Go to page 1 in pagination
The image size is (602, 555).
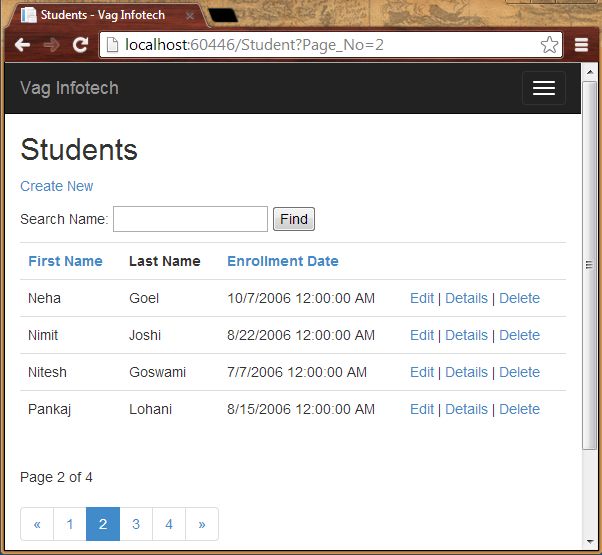[x=70, y=524]
